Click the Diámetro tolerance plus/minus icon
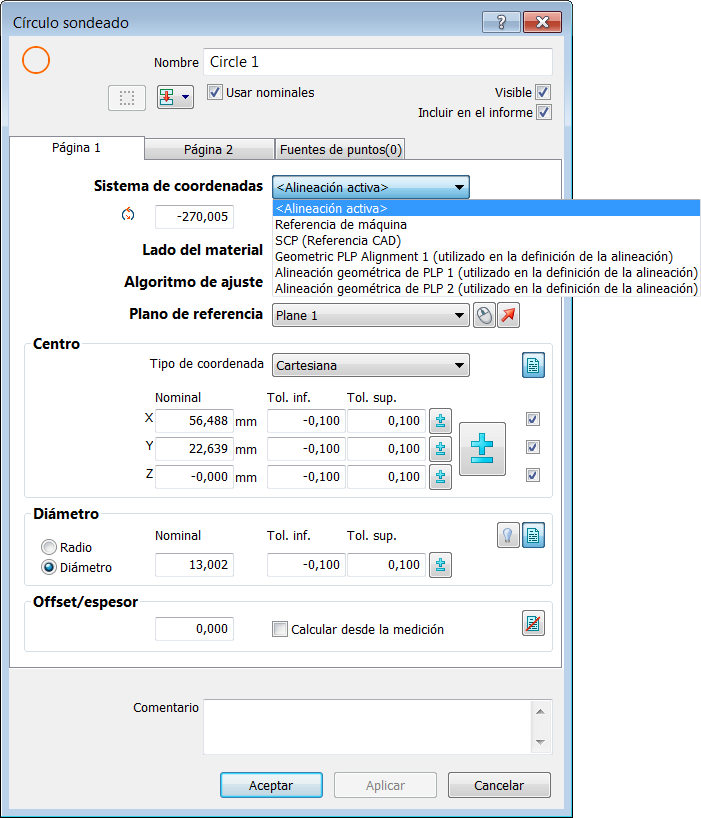The width and height of the screenshot is (701, 818). click(440, 565)
